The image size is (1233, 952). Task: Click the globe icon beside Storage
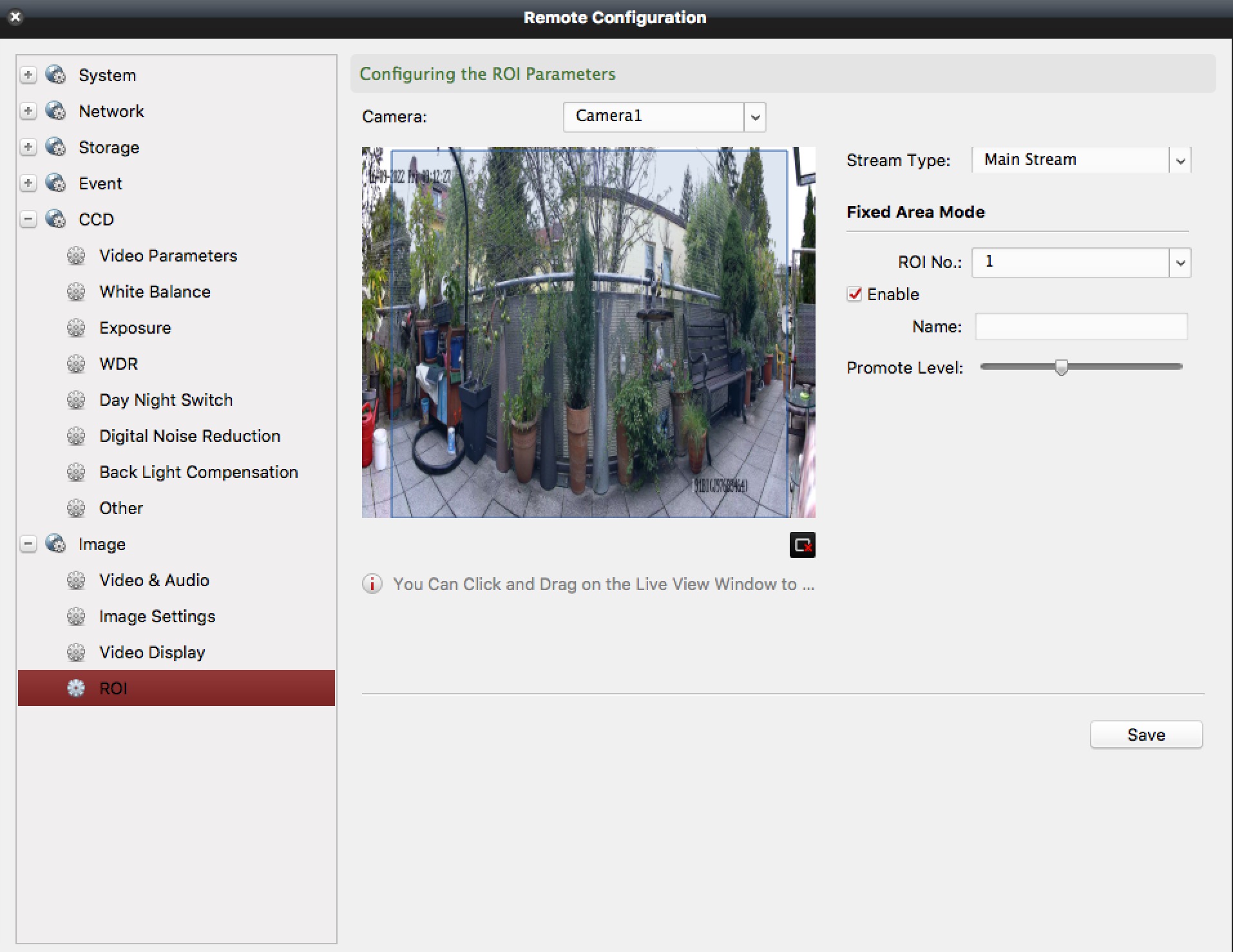point(56,147)
